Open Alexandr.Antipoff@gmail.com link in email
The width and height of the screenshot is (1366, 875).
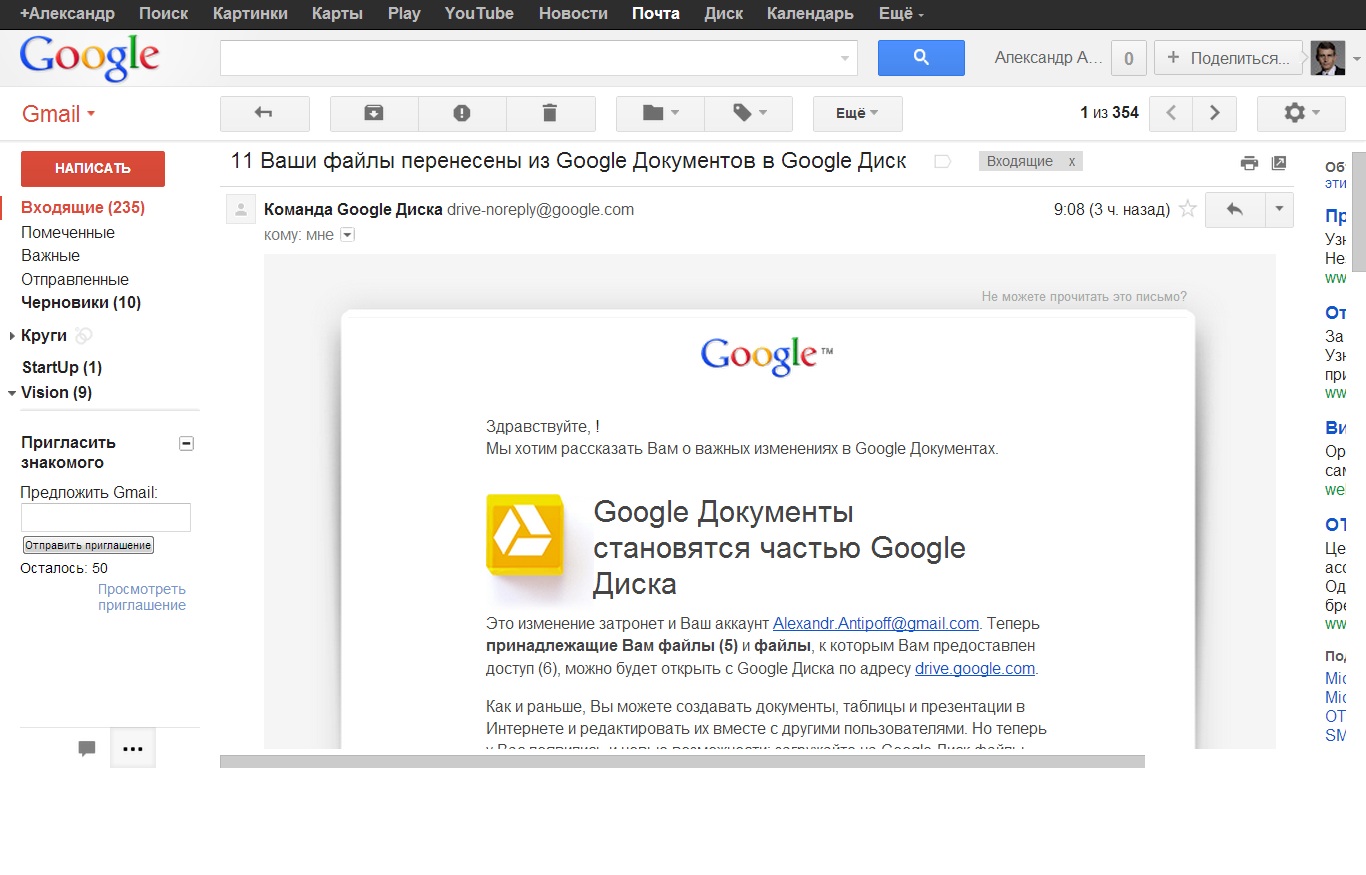876,623
